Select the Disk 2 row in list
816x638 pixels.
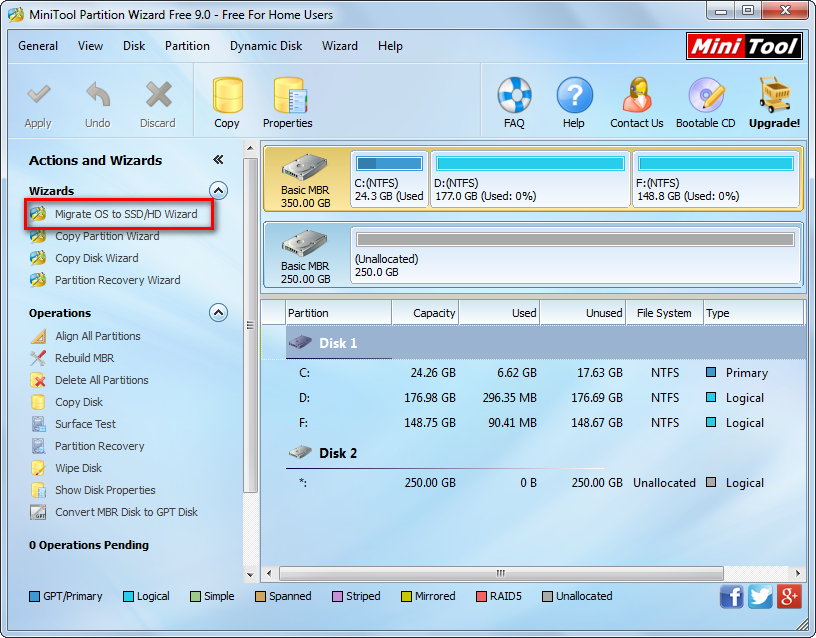(533, 453)
